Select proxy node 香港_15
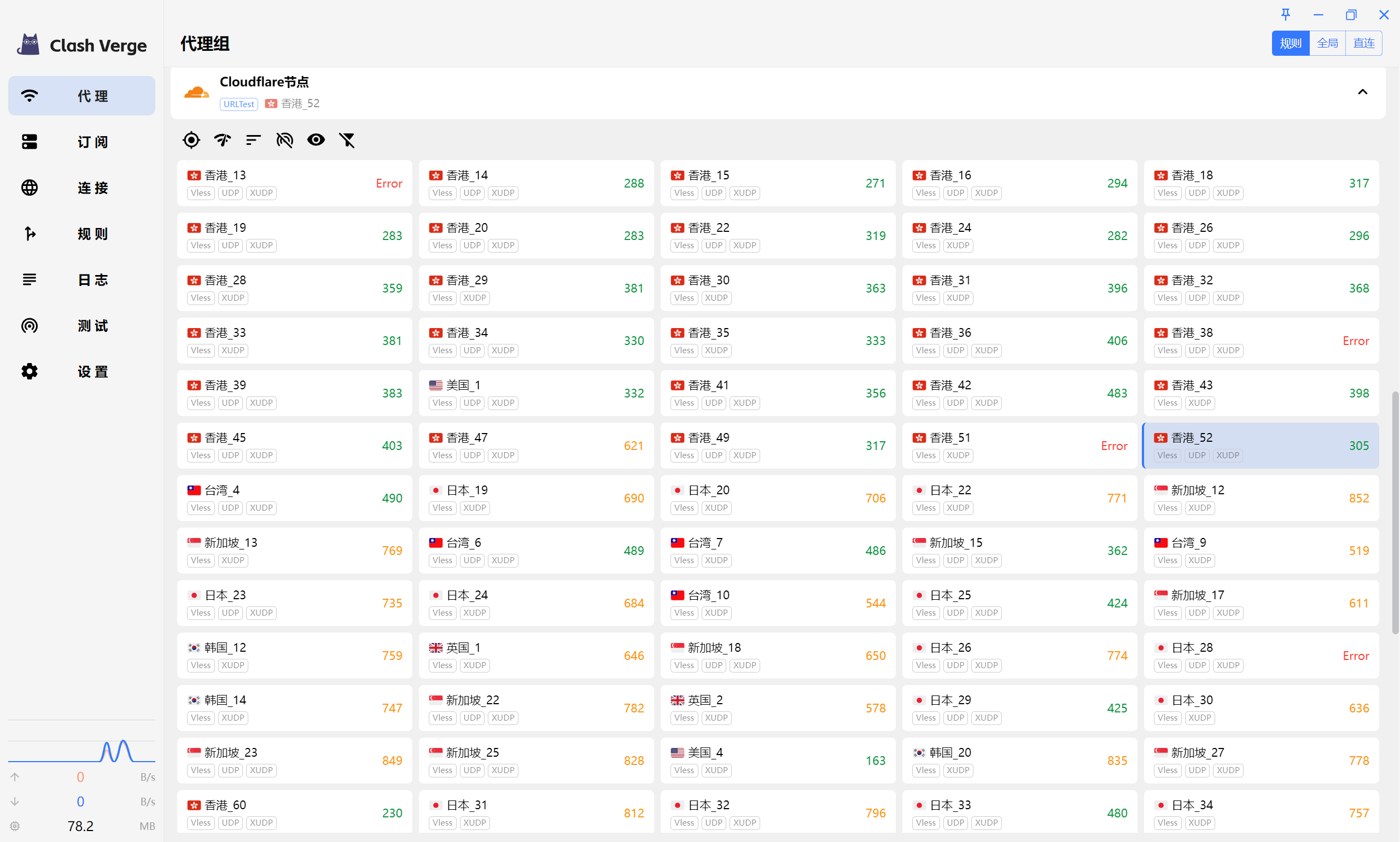The width and height of the screenshot is (1400, 842). click(778, 183)
